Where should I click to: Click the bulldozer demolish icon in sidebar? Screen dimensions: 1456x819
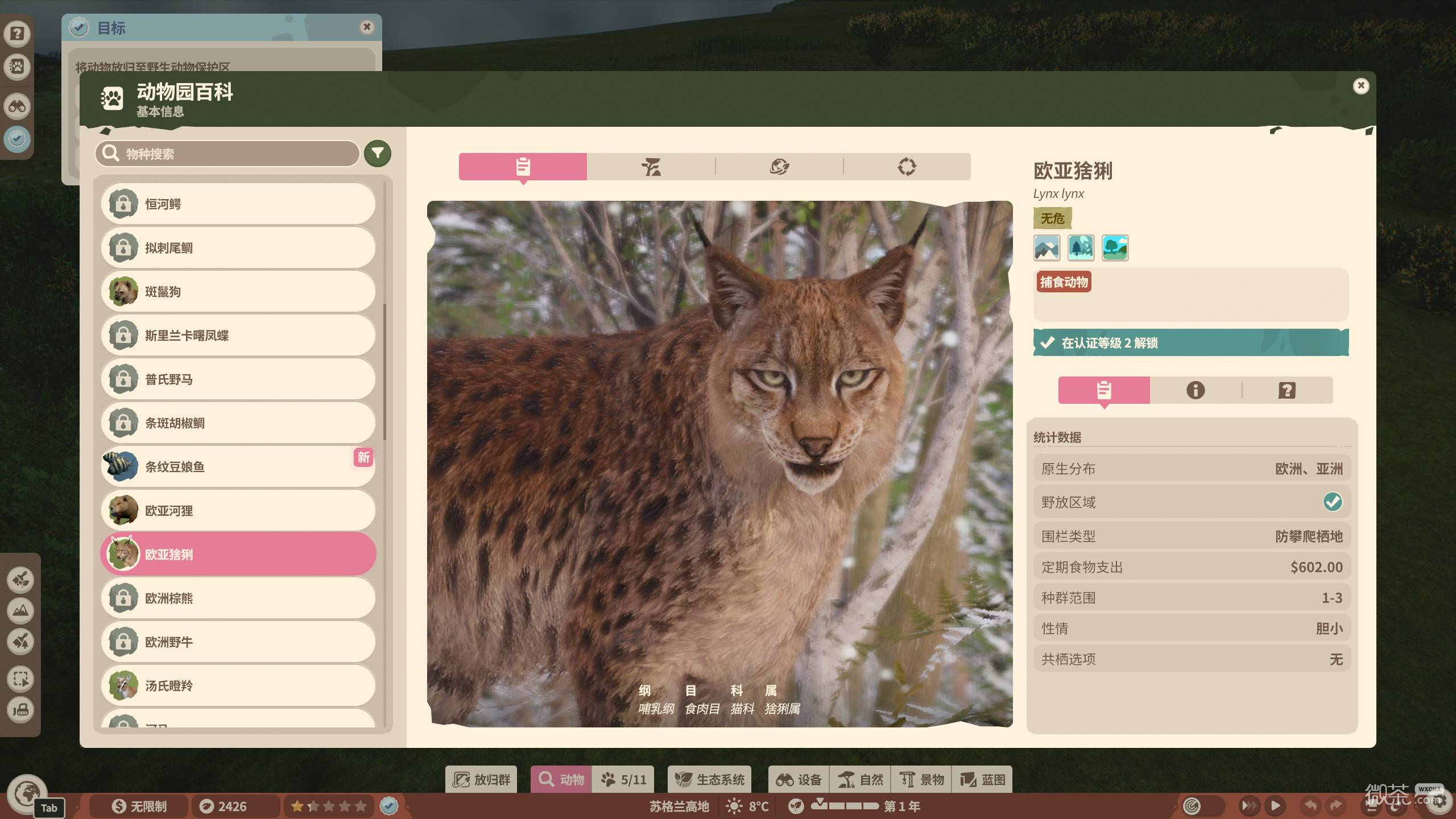pyautogui.click(x=20, y=710)
